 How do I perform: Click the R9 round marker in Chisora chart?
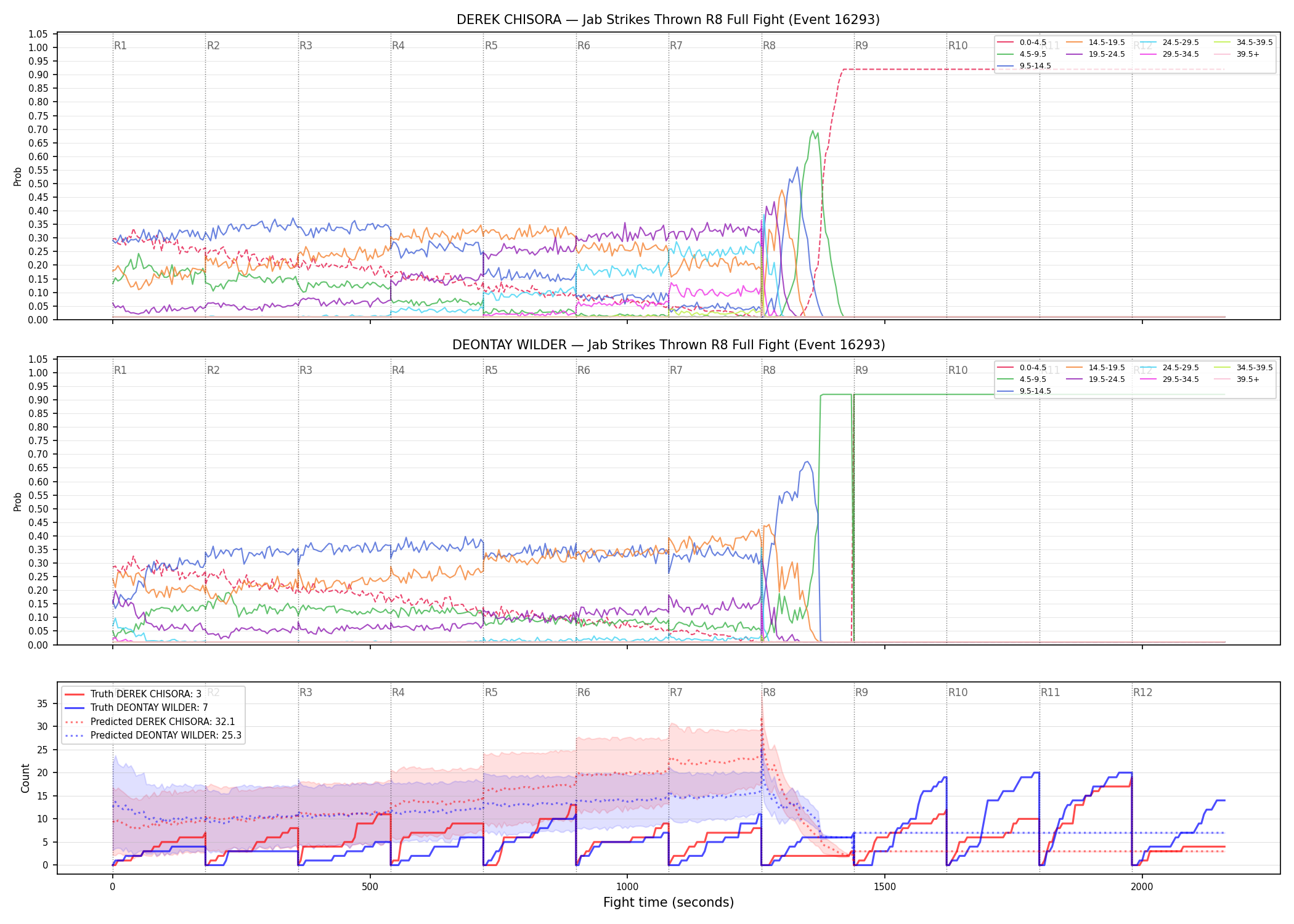tap(861, 46)
